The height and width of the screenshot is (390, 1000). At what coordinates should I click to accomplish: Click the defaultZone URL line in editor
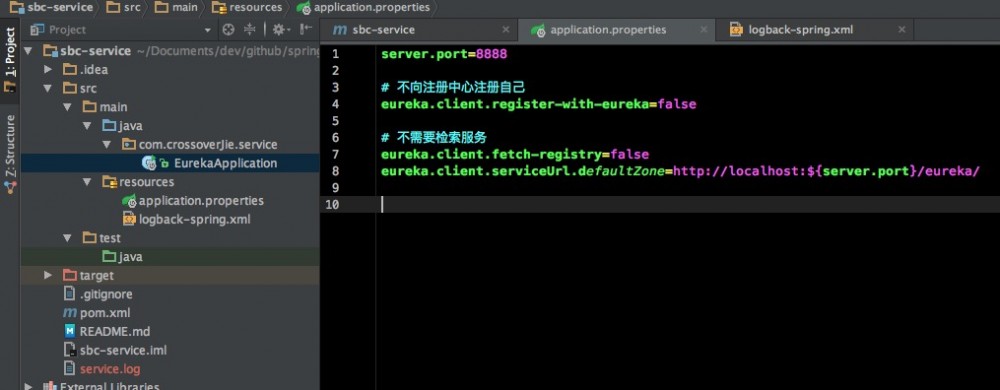click(679, 171)
